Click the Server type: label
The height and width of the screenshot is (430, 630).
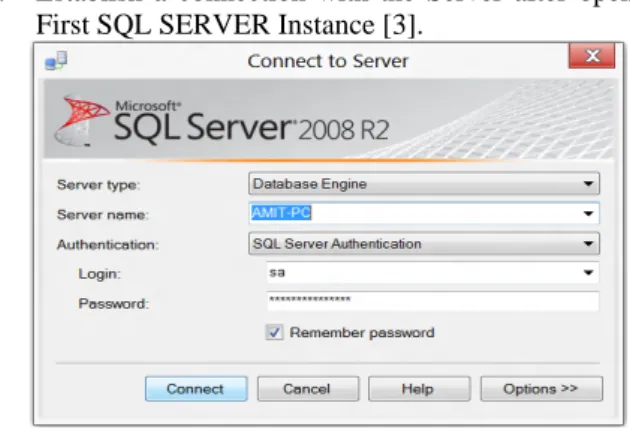[x=98, y=185]
